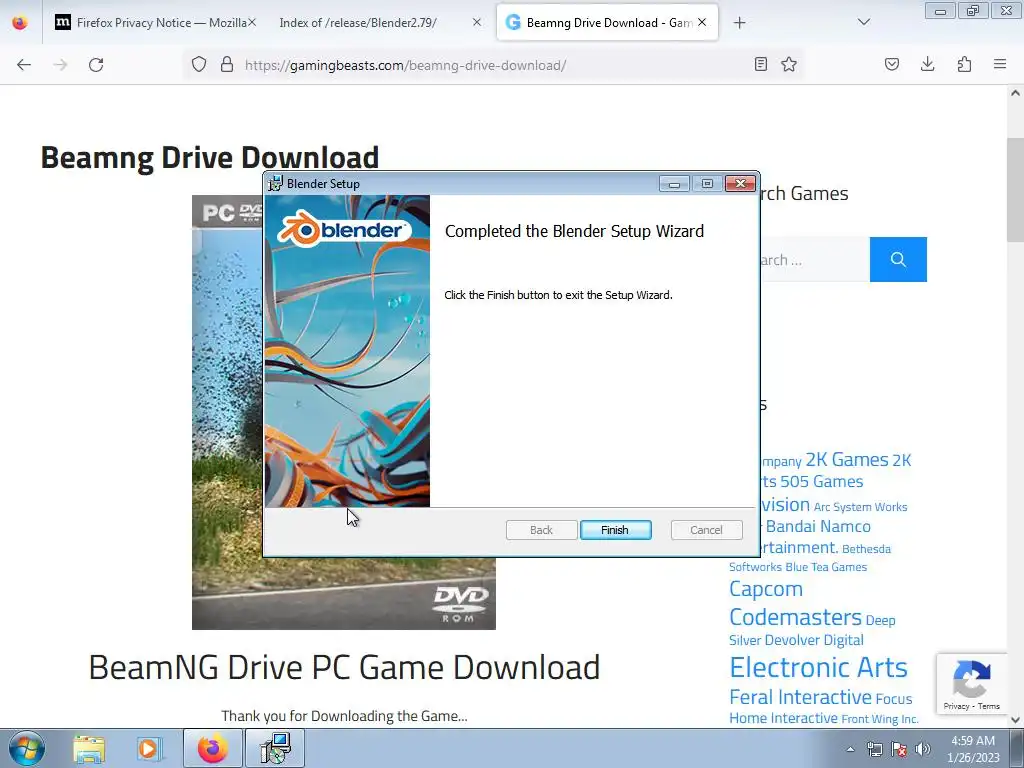The image size is (1024, 768).
Task: Open Windows Explorer from taskbar
Action: click(x=89, y=749)
